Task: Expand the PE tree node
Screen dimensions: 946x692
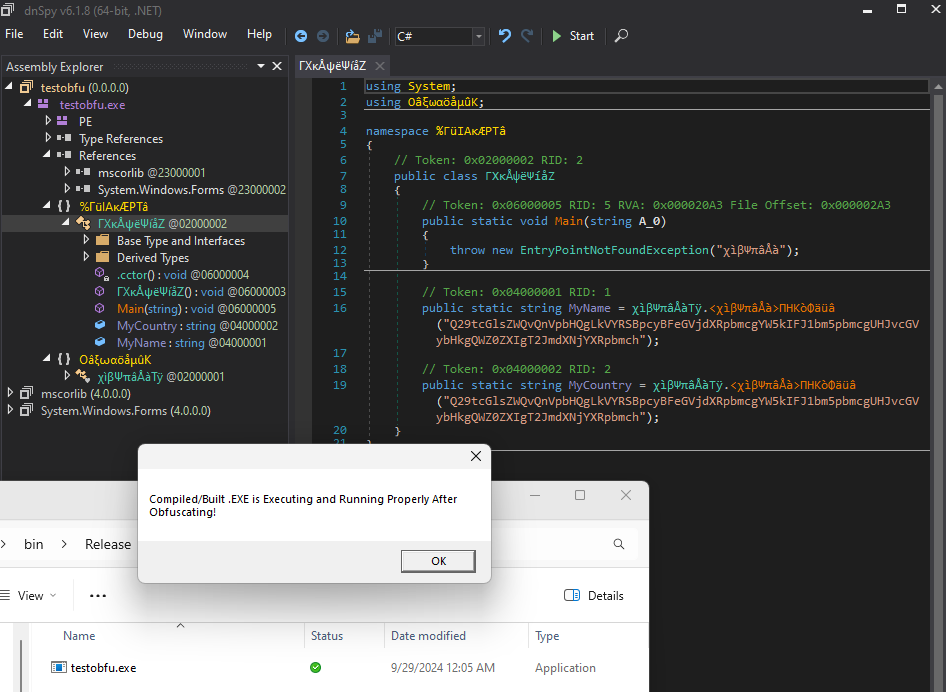Action: coord(48,121)
